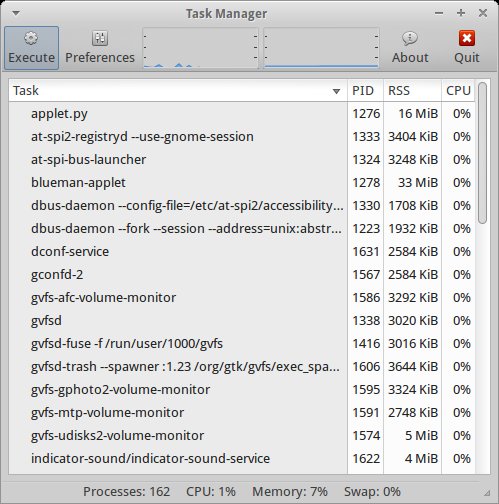Select the dbus-daemon --config-file process row
Screen dimensions: 499x504
coord(242,206)
